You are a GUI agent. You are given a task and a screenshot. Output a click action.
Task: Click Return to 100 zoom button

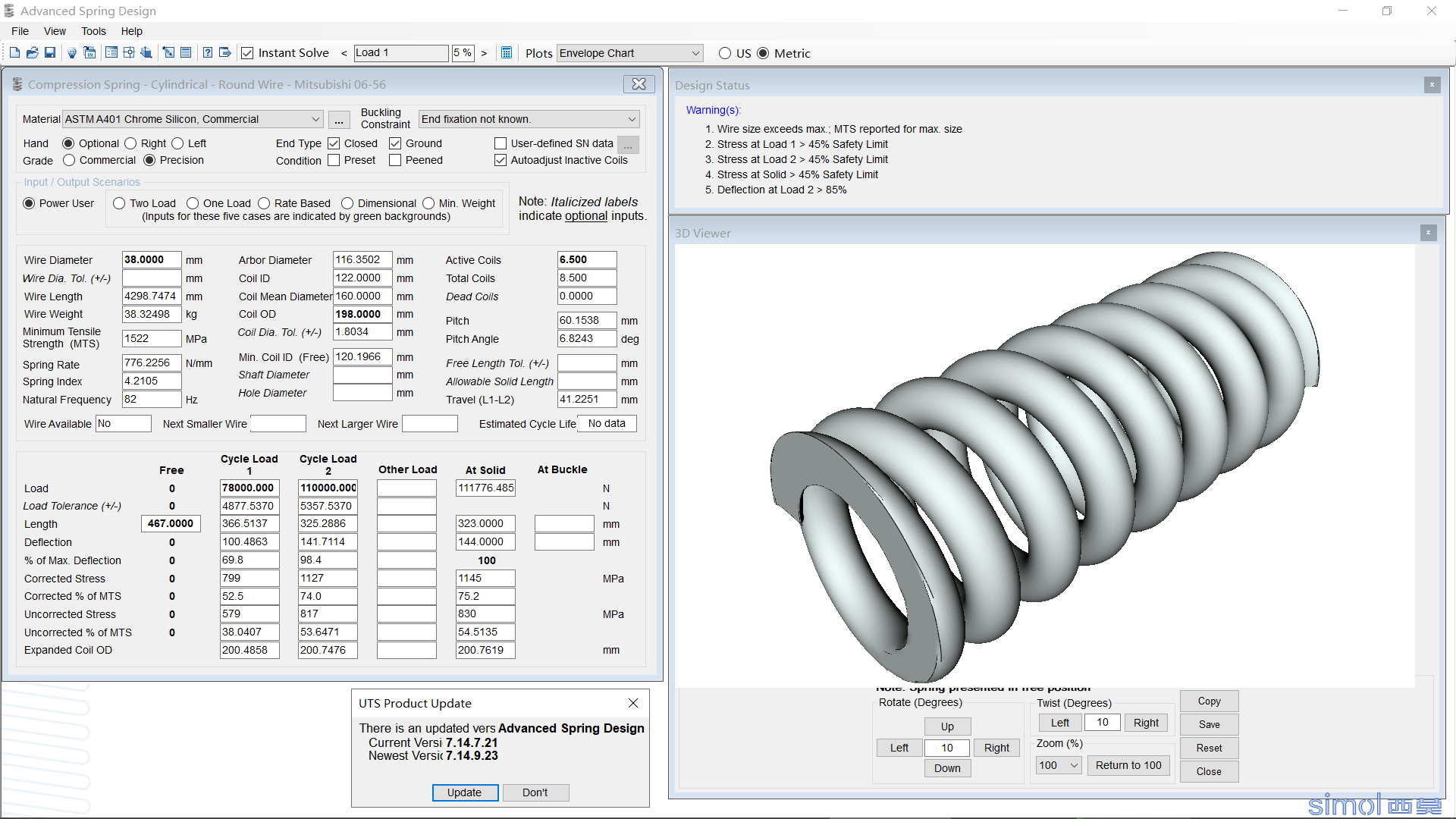(1128, 765)
